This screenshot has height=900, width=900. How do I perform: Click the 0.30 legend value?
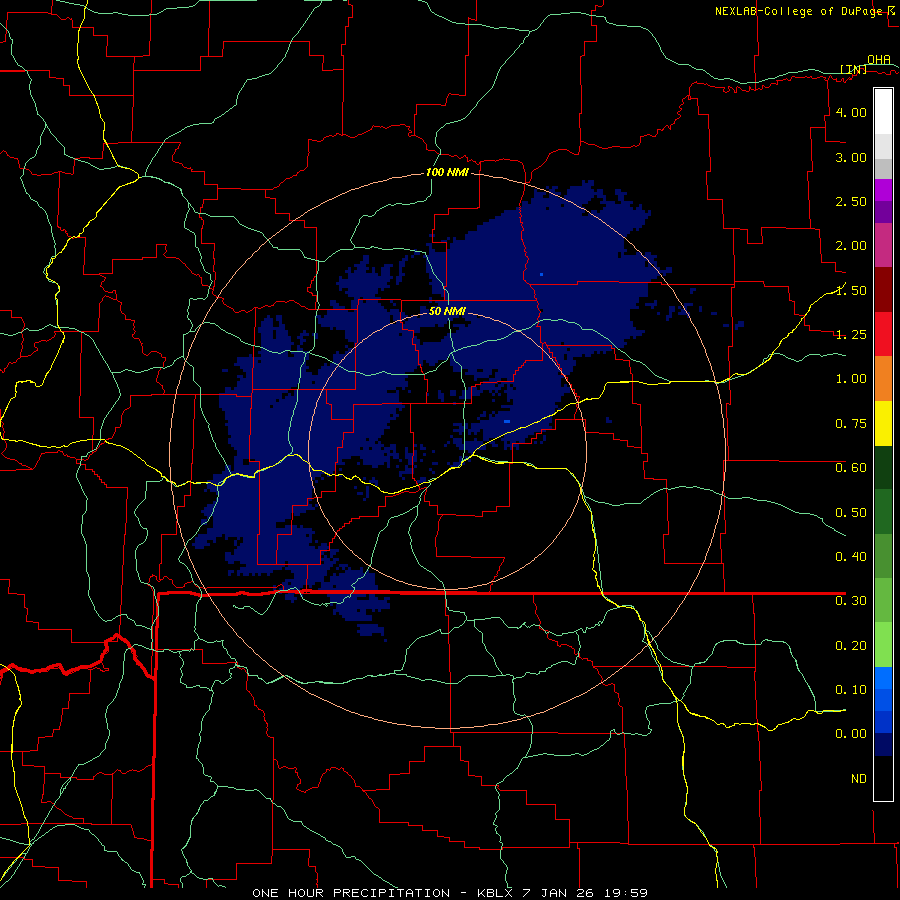tap(851, 601)
